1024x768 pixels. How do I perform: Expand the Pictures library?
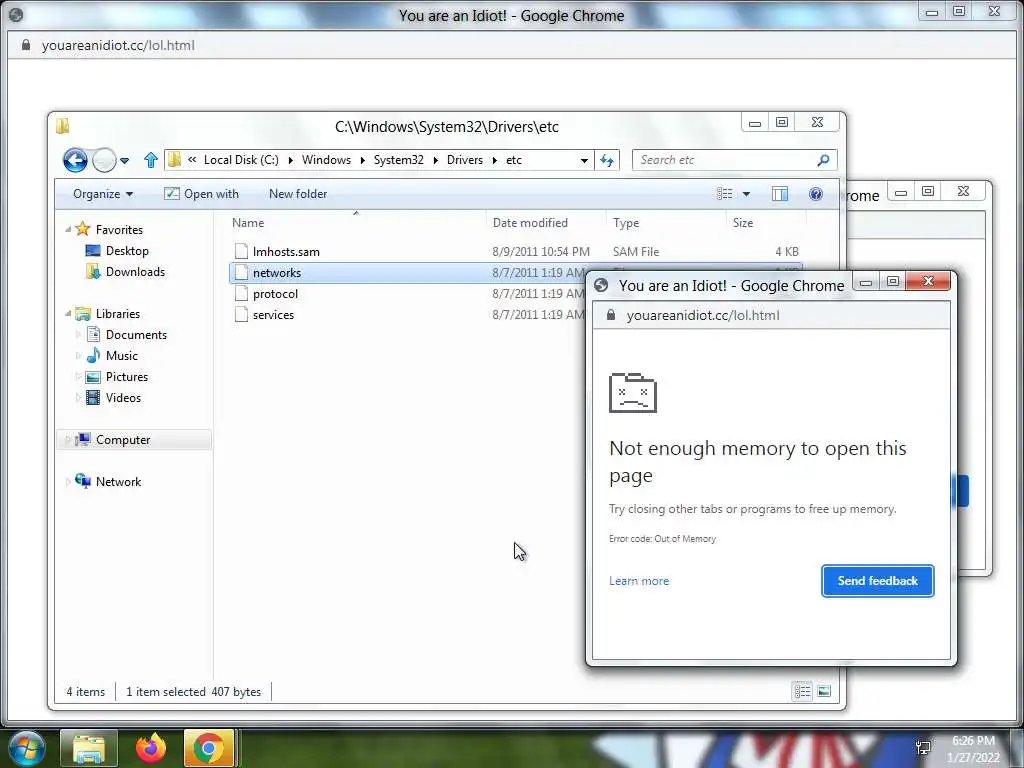point(78,377)
